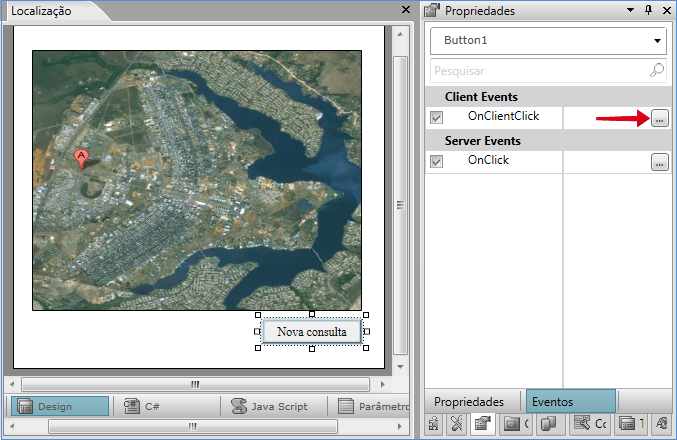The width and height of the screenshot is (677, 440).
Task: Open the Localização tab list dropdown arrow
Action: [x=390, y=10]
